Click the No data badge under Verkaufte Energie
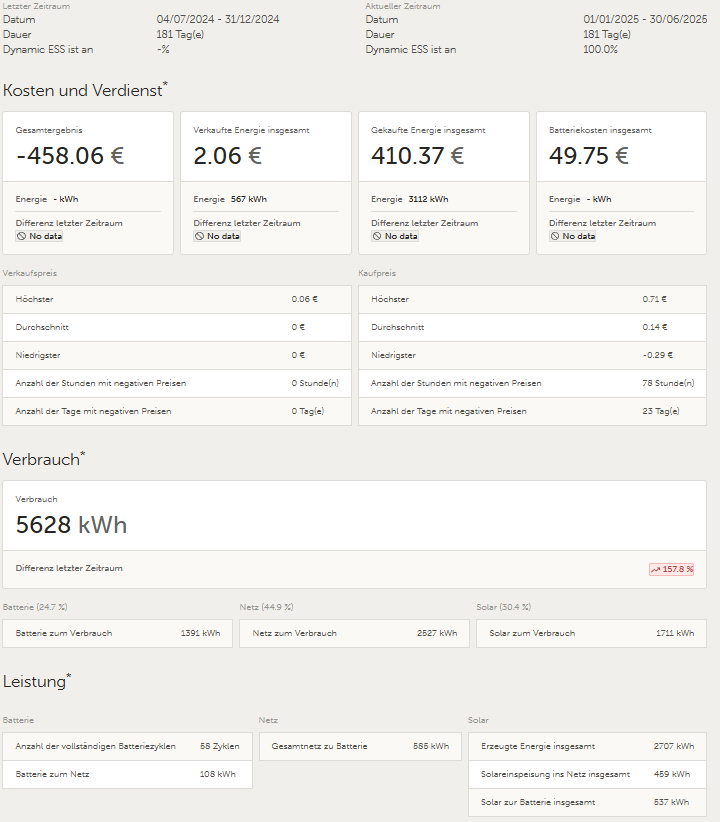 [x=217, y=236]
